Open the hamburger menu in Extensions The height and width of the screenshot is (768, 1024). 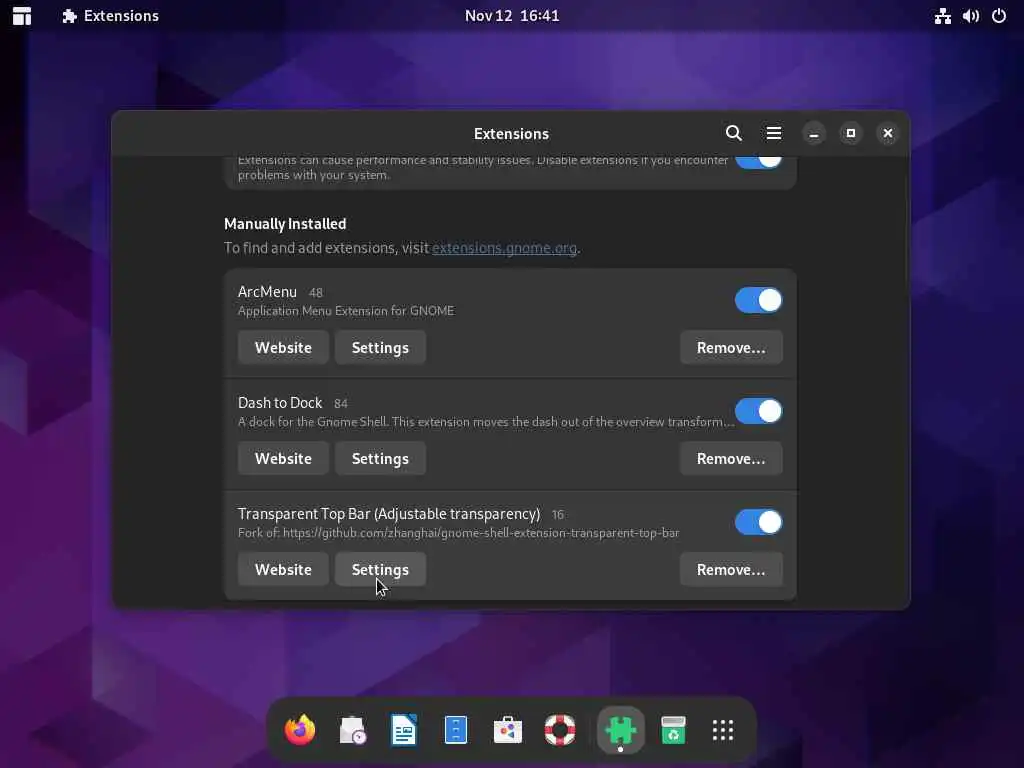[x=774, y=133]
